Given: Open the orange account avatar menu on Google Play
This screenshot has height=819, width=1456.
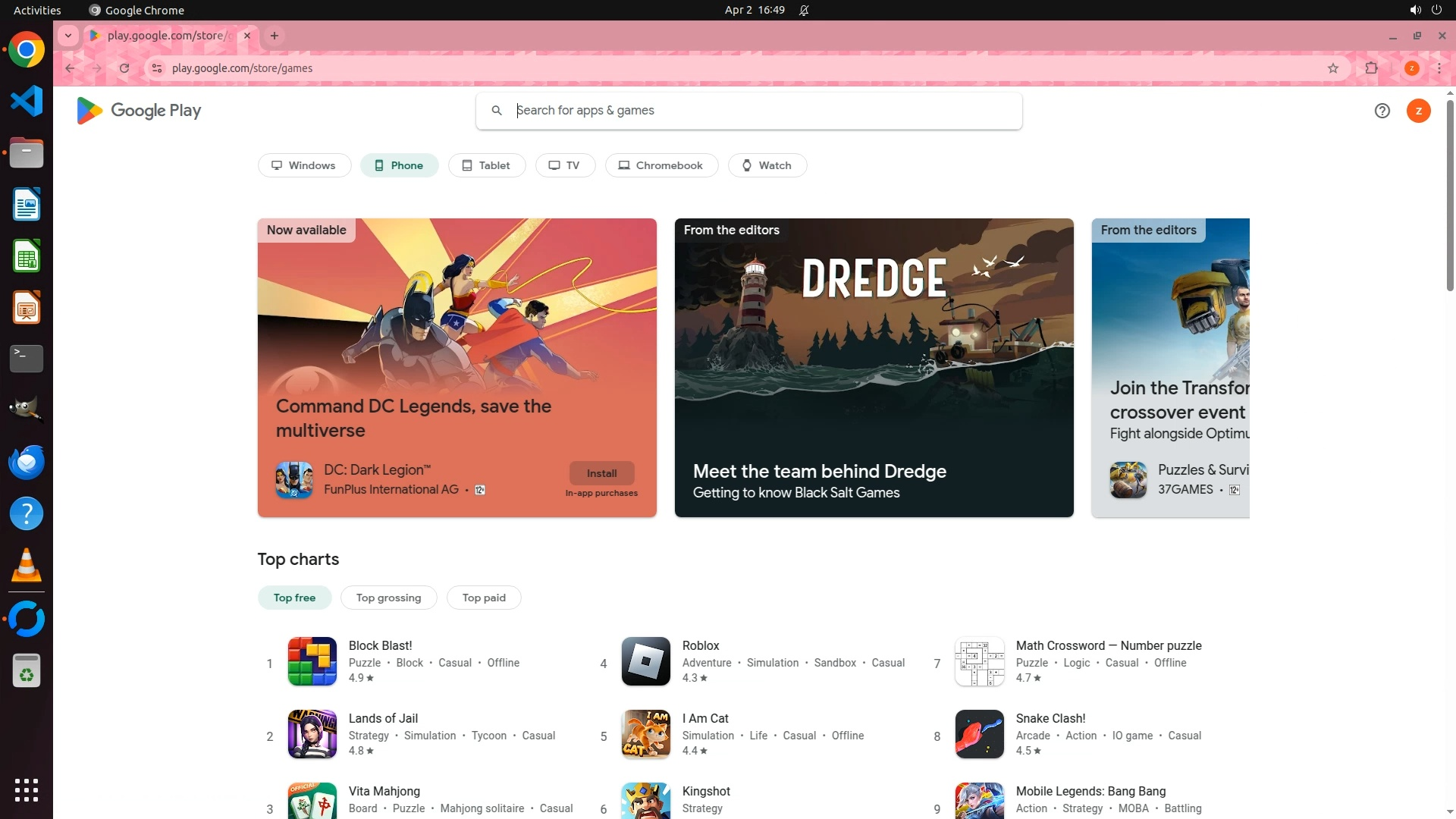Looking at the screenshot, I should [x=1418, y=111].
